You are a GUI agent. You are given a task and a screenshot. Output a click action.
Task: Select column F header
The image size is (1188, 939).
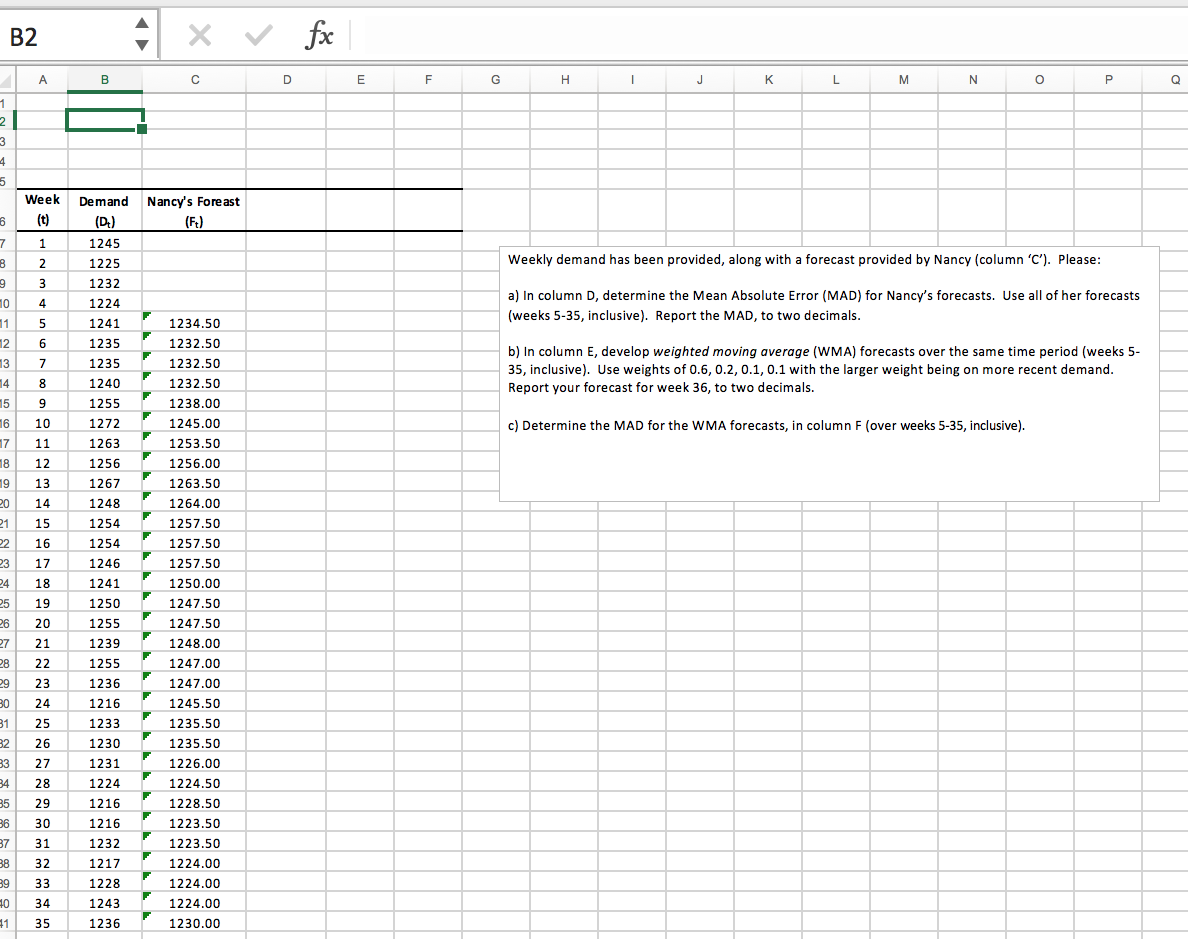click(x=428, y=80)
